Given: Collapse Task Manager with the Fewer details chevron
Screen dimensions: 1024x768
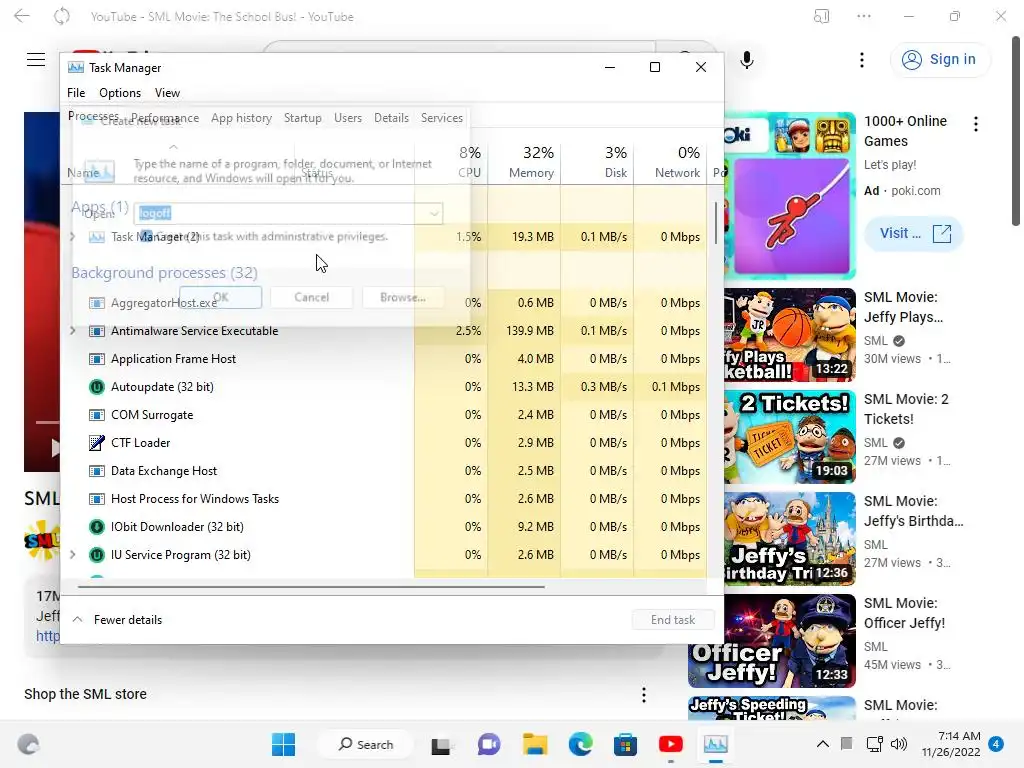Looking at the screenshot, I should 77,620.
